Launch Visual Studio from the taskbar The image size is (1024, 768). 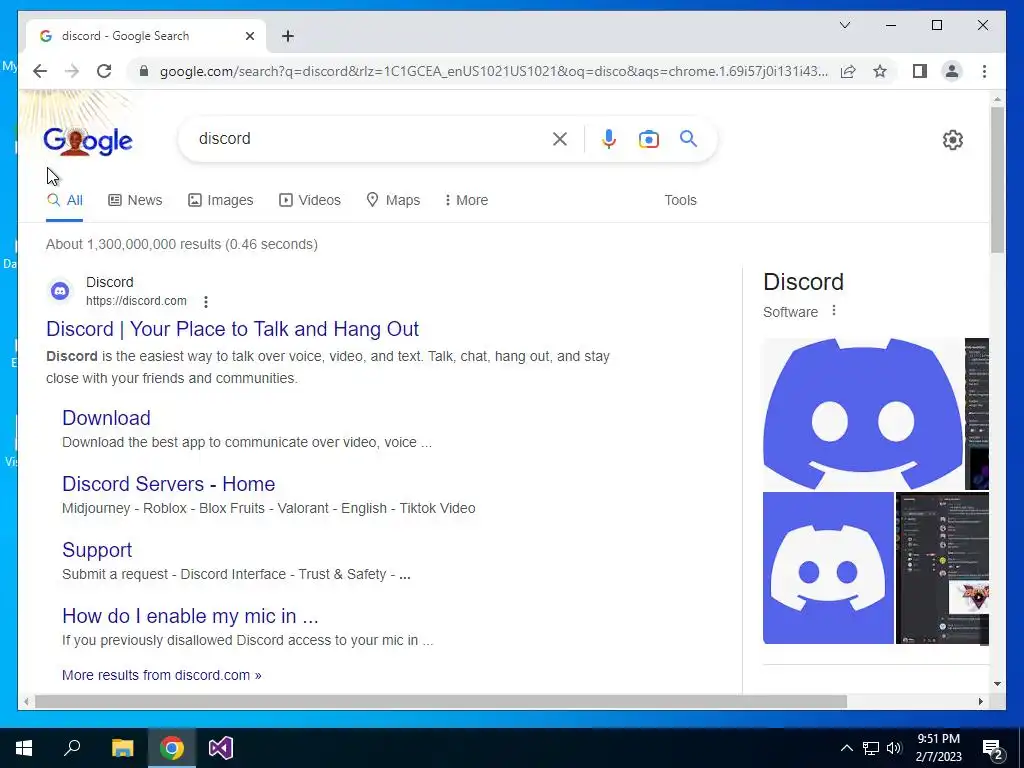pos(221,748)
